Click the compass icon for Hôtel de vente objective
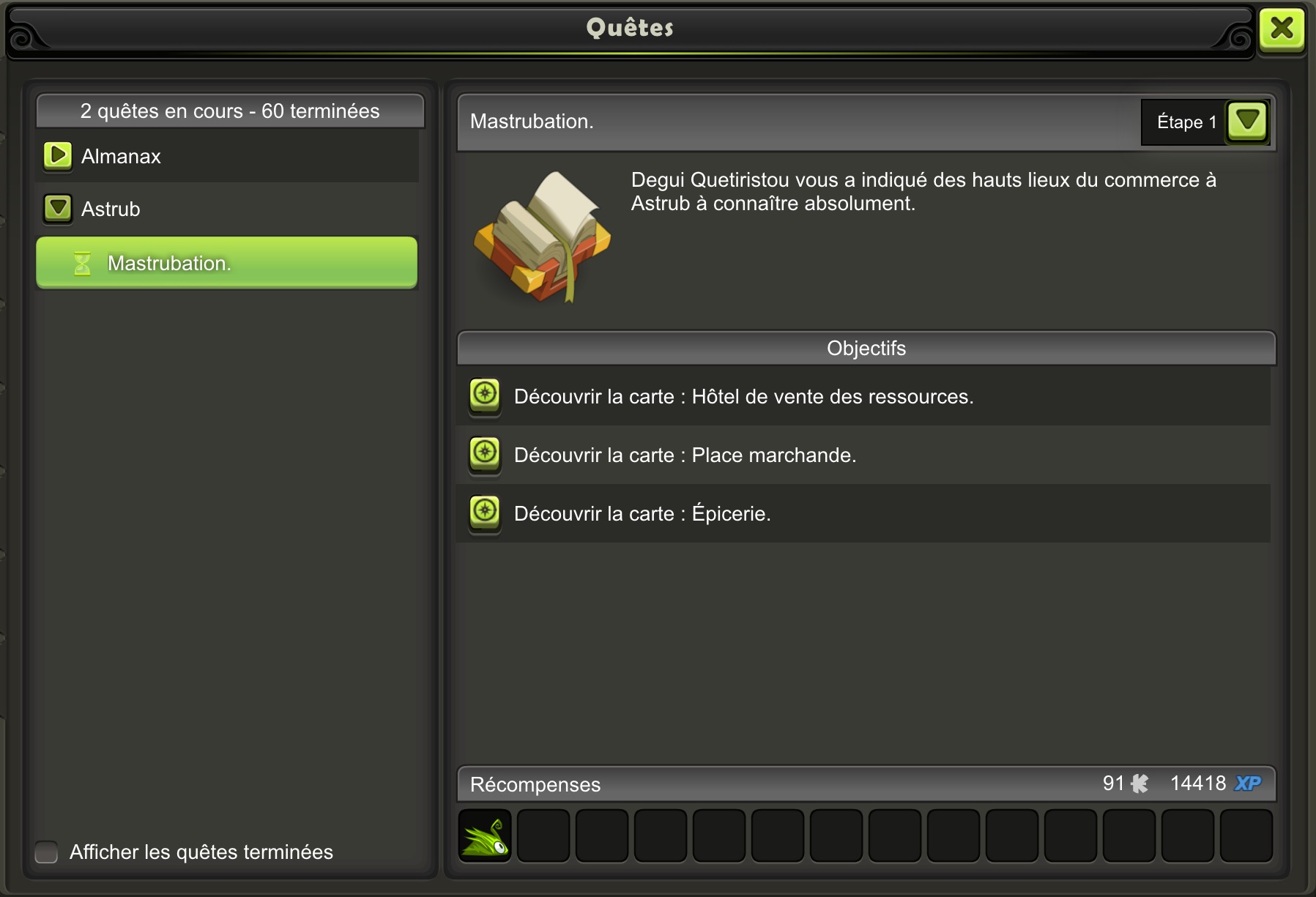Viewport: 1316px width, 897px height. pos(485,395)
